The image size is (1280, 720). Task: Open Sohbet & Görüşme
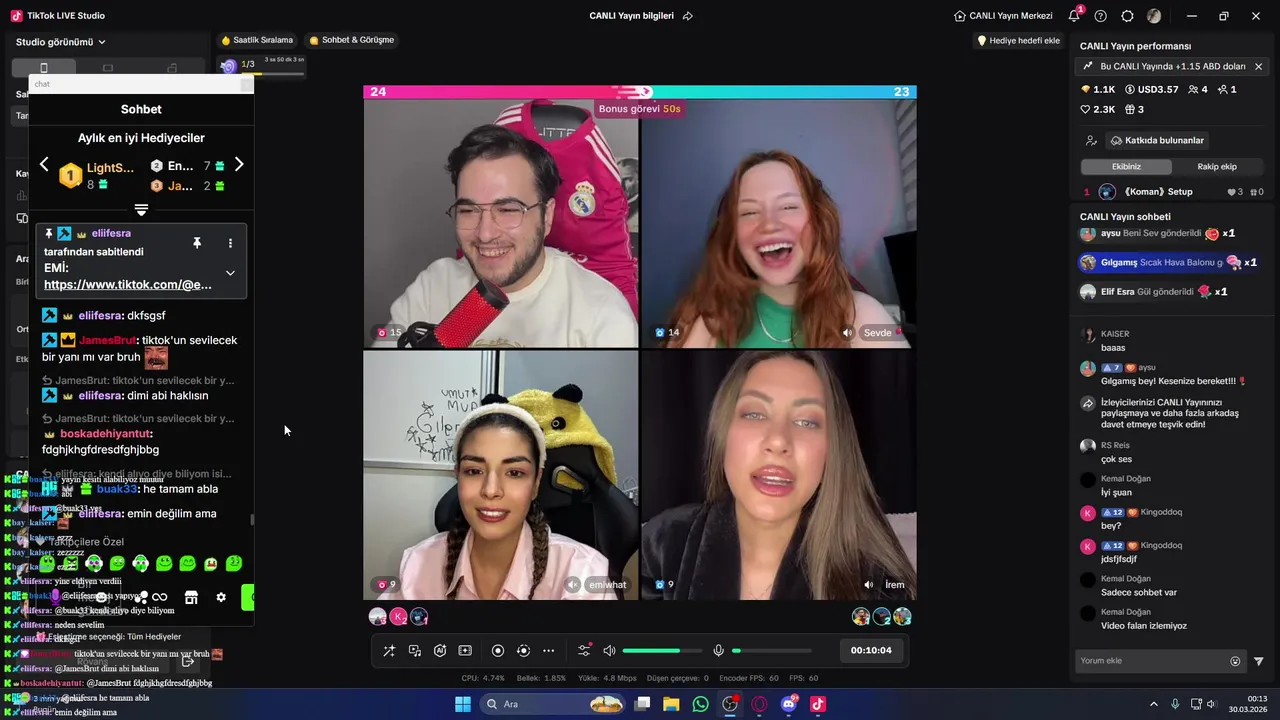[x=351, y=40]
